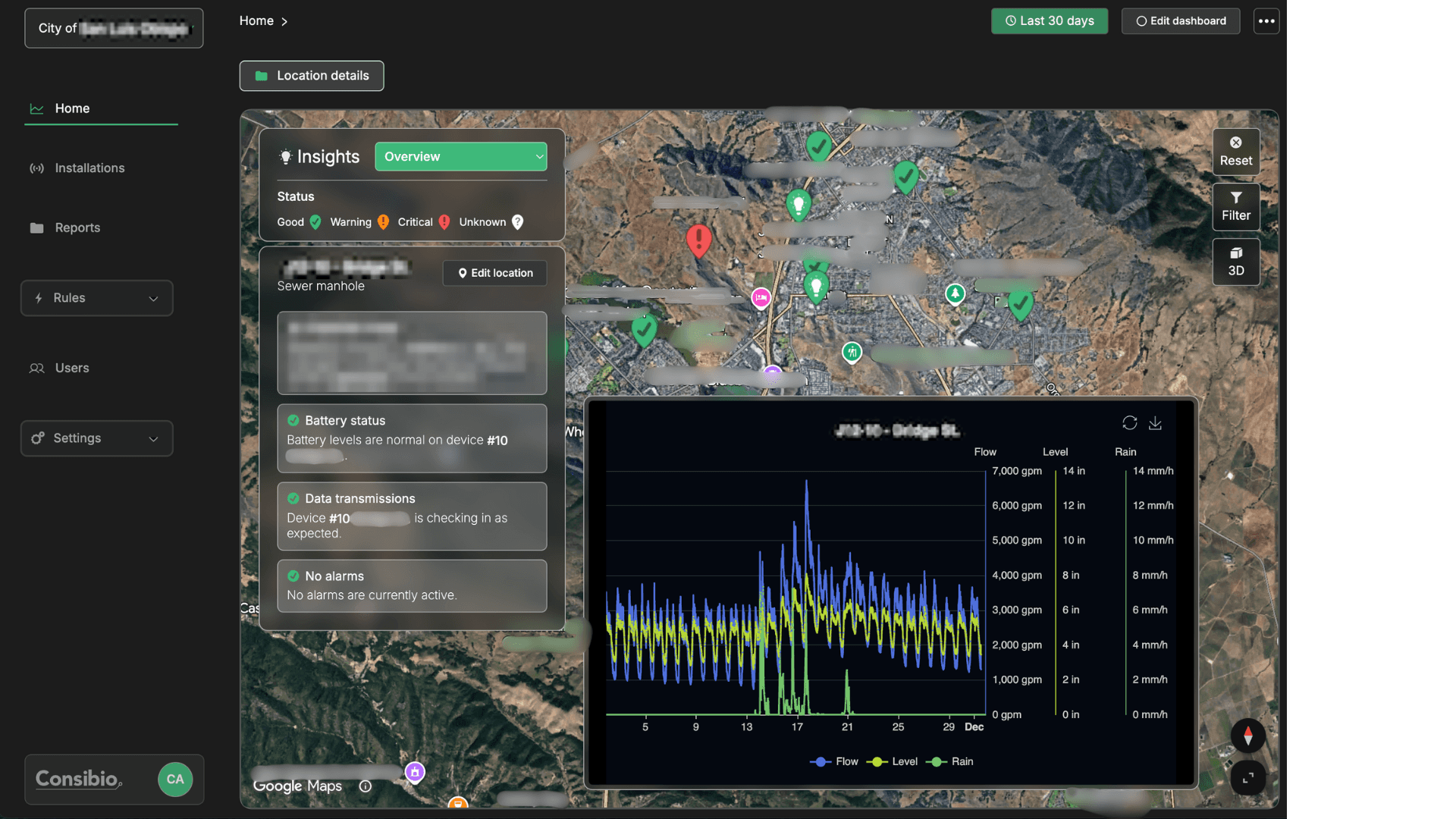This screenshot has width=1456, height=819.
Task: Reset the map view
Action: click(x=1235, y=152)
